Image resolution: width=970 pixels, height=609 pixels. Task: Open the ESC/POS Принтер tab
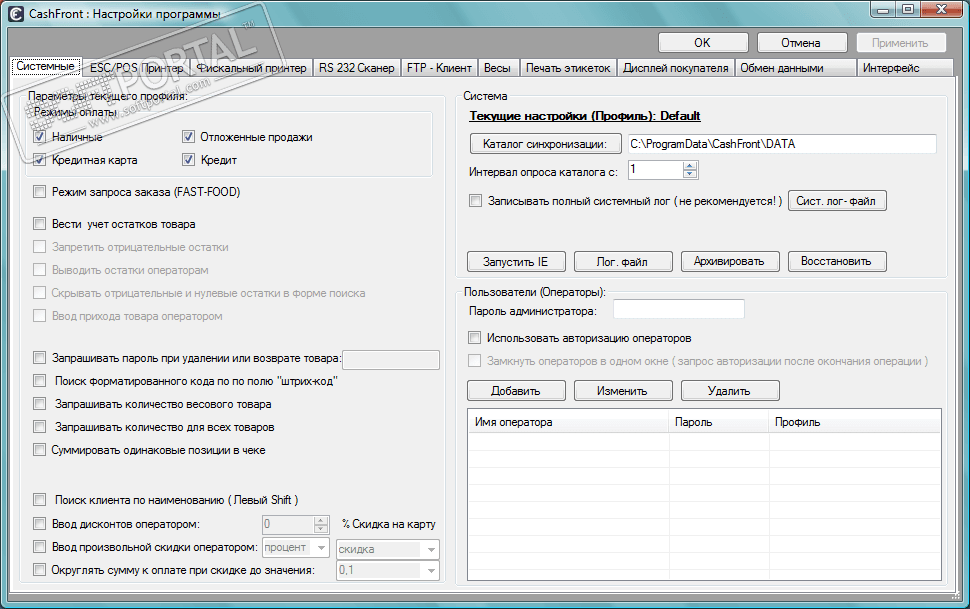[136, 68]
